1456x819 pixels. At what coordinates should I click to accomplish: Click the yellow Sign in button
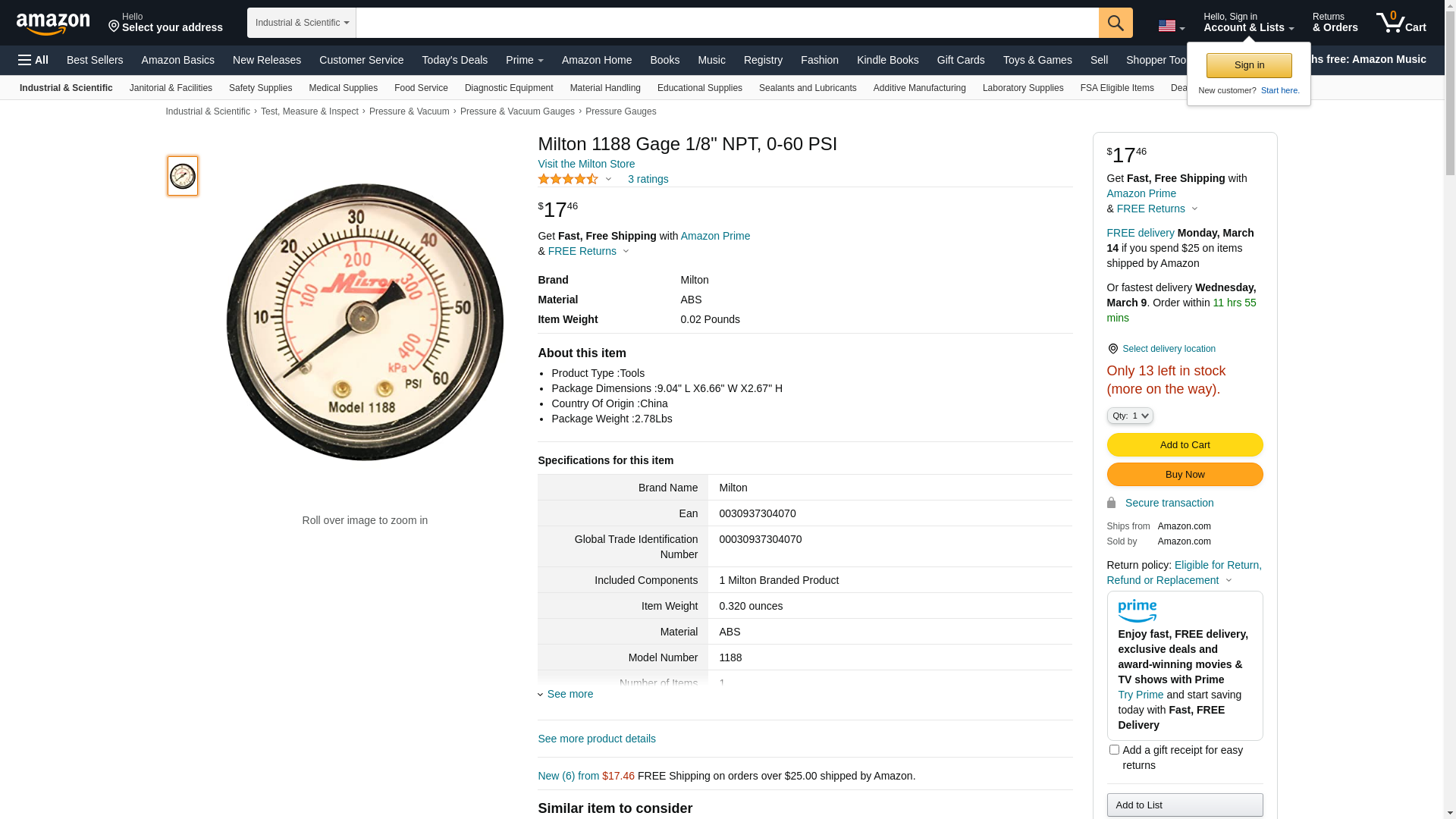point(1249,66)
